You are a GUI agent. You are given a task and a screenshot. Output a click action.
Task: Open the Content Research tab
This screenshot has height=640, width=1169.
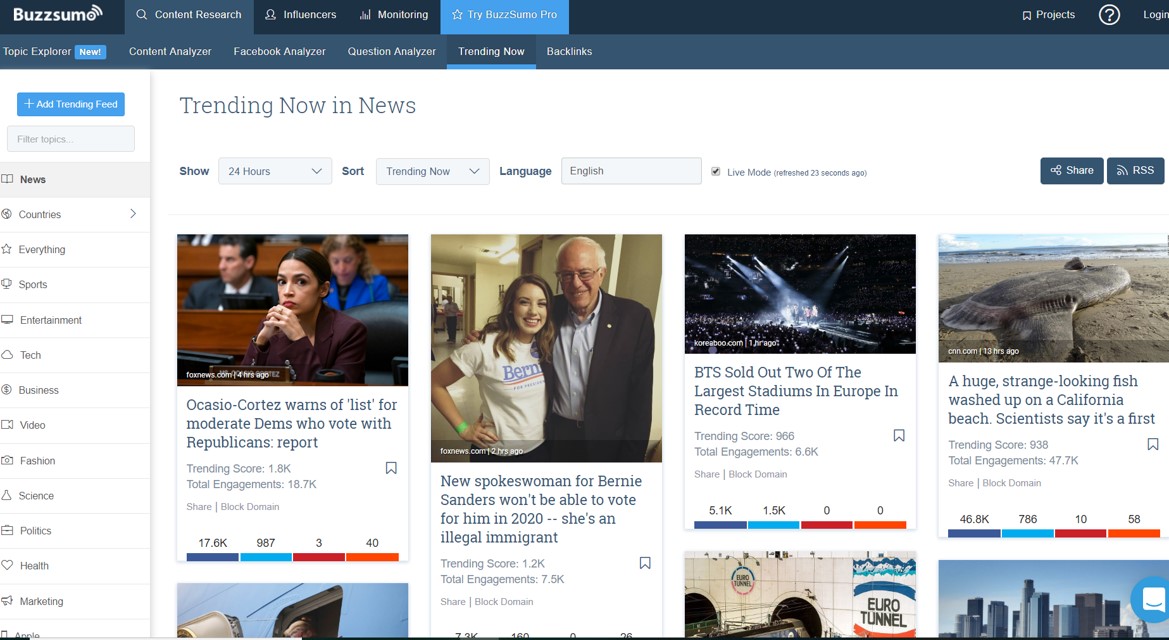click(x=189, y=15)
